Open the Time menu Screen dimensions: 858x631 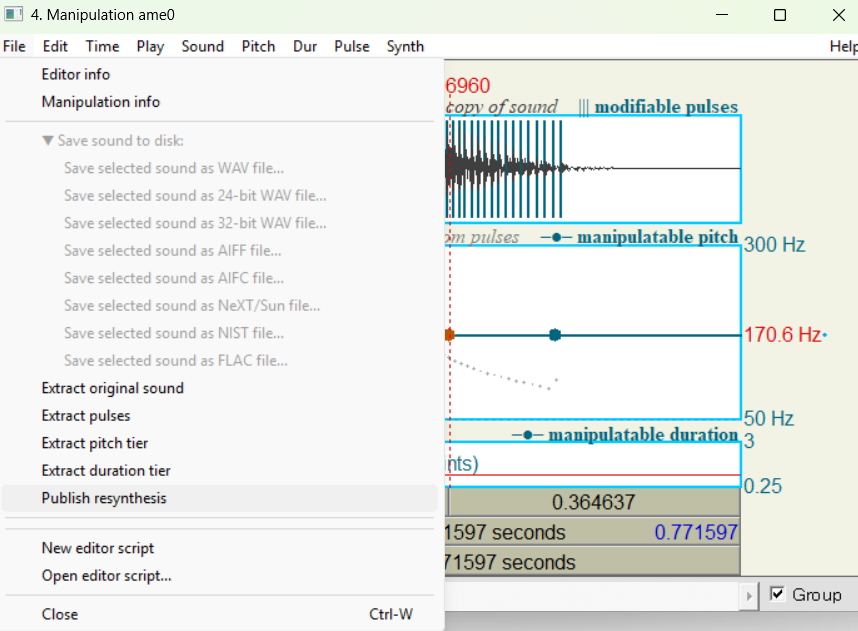coord(102,47)
